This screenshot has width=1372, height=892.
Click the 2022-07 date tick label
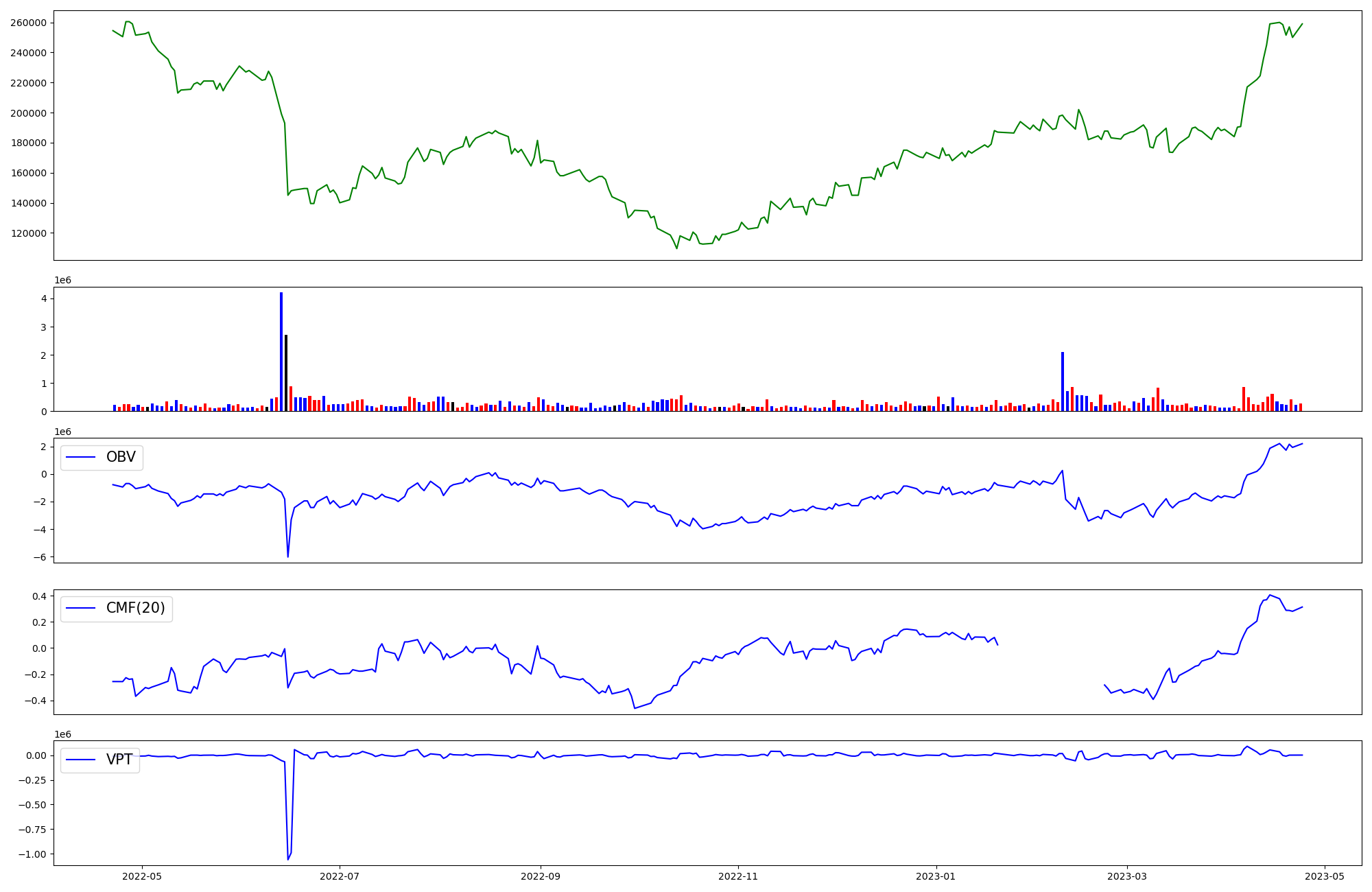coord(340,876)
